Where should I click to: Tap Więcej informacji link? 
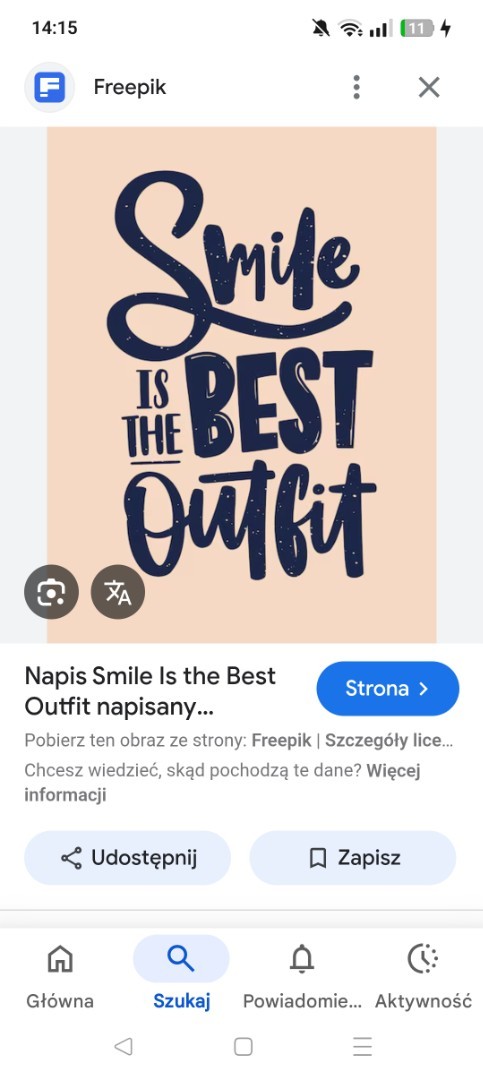tap(222, 782)
